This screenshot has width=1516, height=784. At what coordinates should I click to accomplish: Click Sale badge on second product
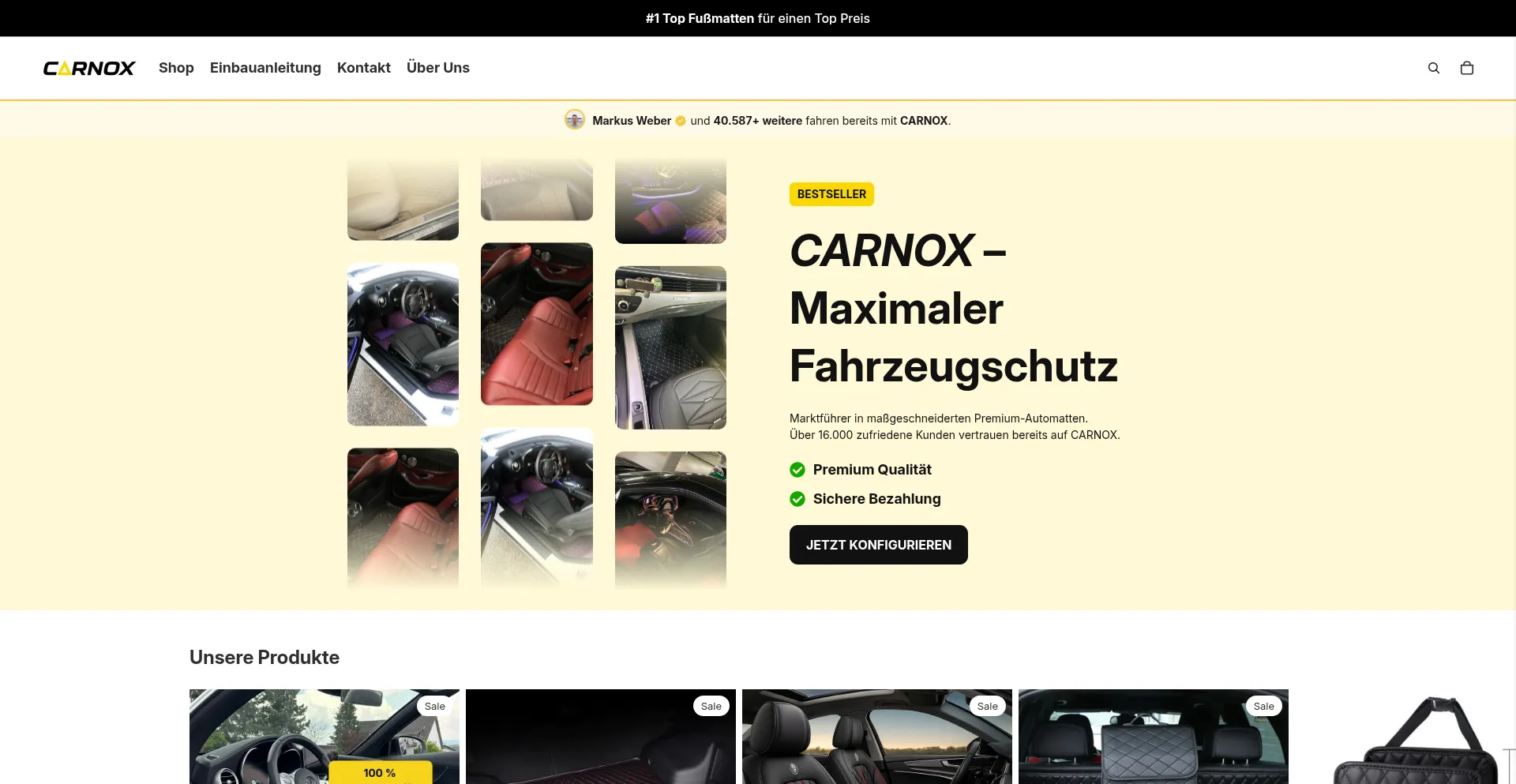click(x=711, y=706)
